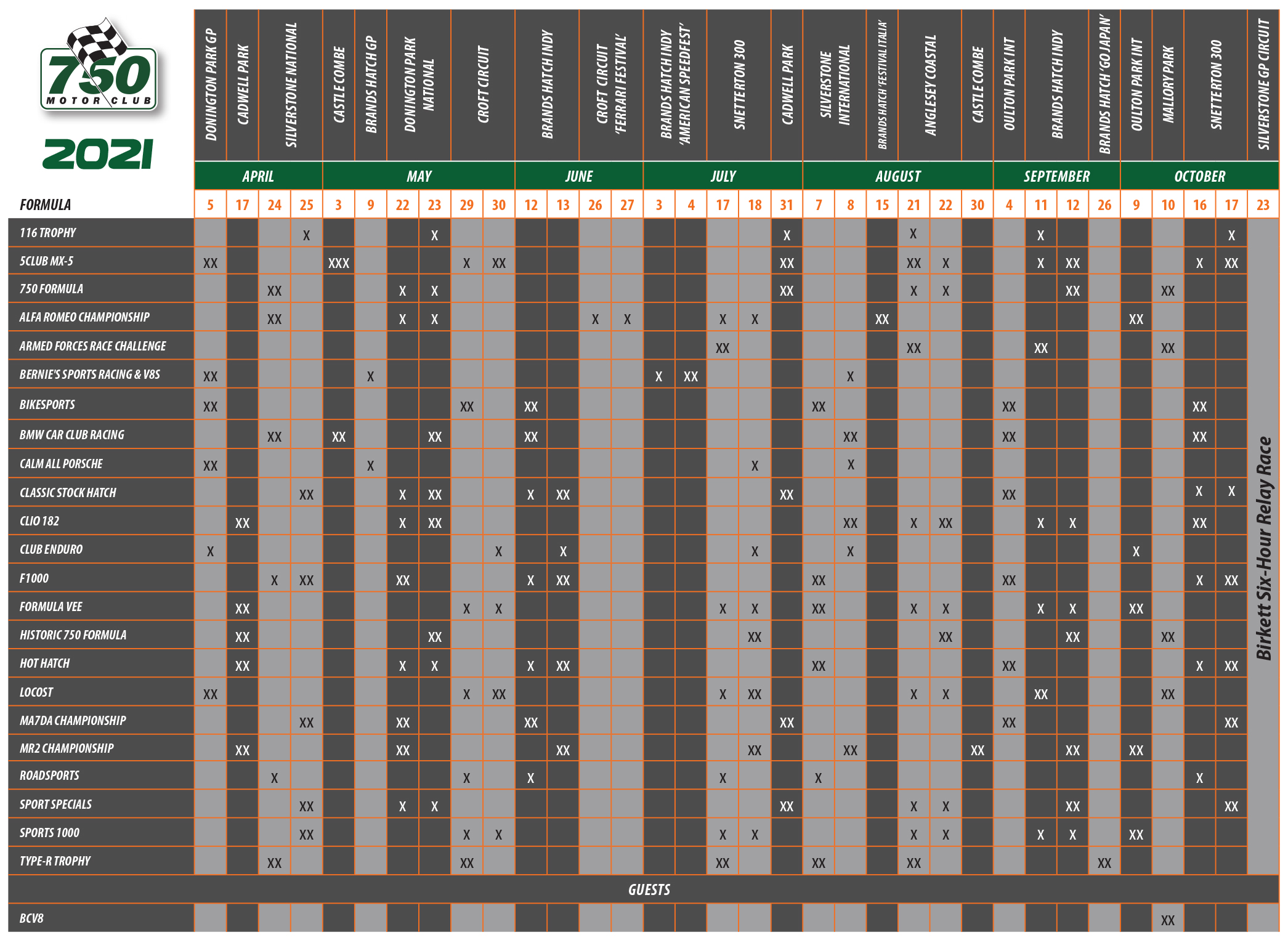Select the MR2 CHAMPIONSHIP row label

67,748
